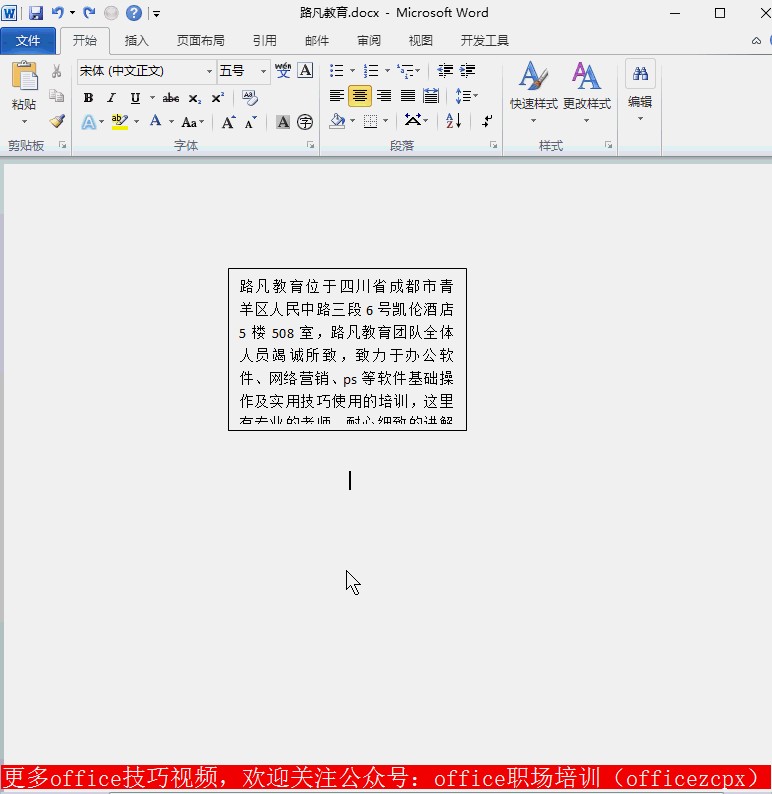Switch to the 插入 tab
The image size is (772, 794).
136,41
